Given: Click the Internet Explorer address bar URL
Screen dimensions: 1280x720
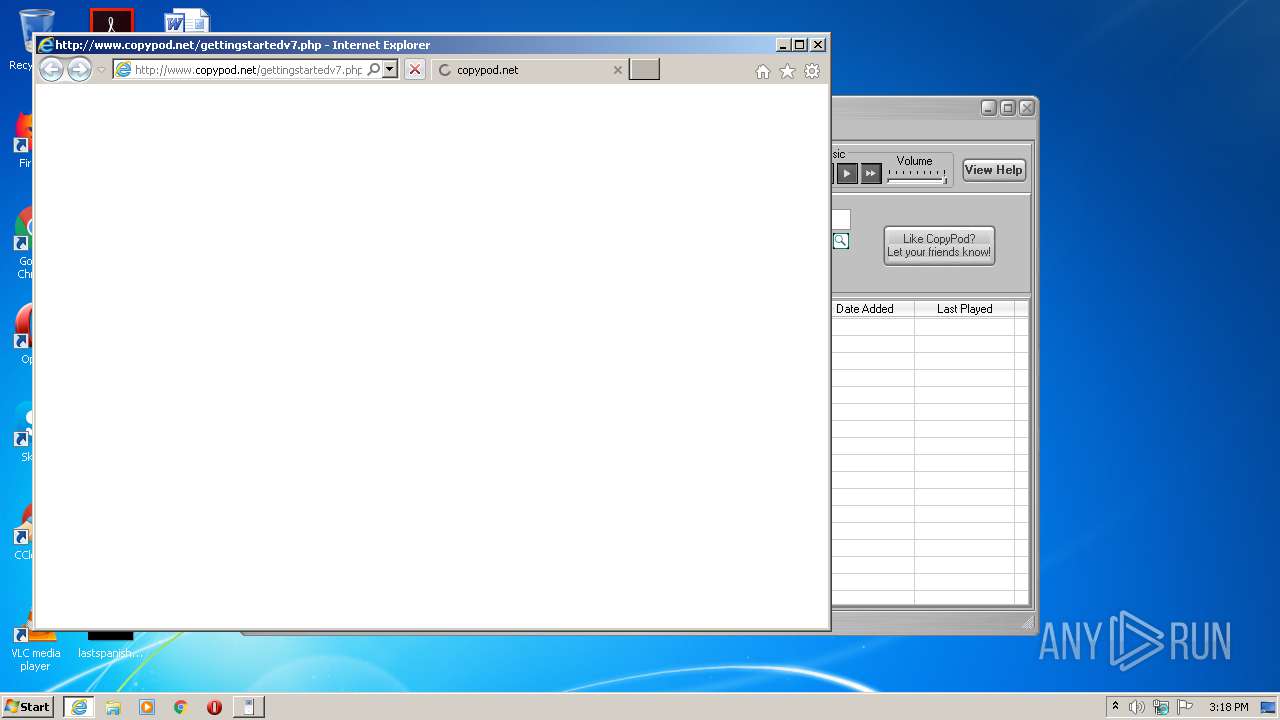Looking at the screenshot, I should [248, 70].
